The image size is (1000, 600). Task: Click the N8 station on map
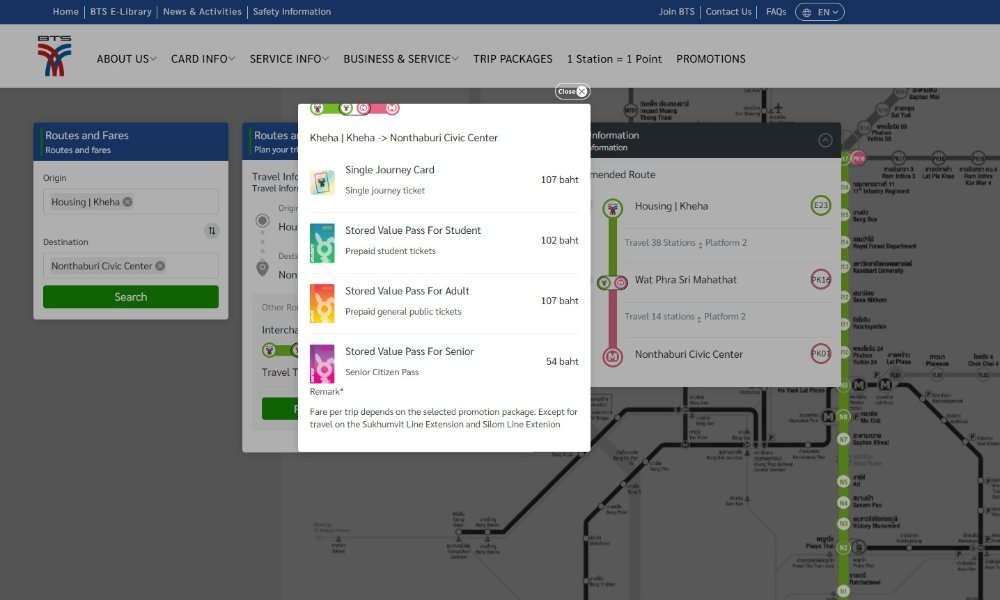pos(843,417)
